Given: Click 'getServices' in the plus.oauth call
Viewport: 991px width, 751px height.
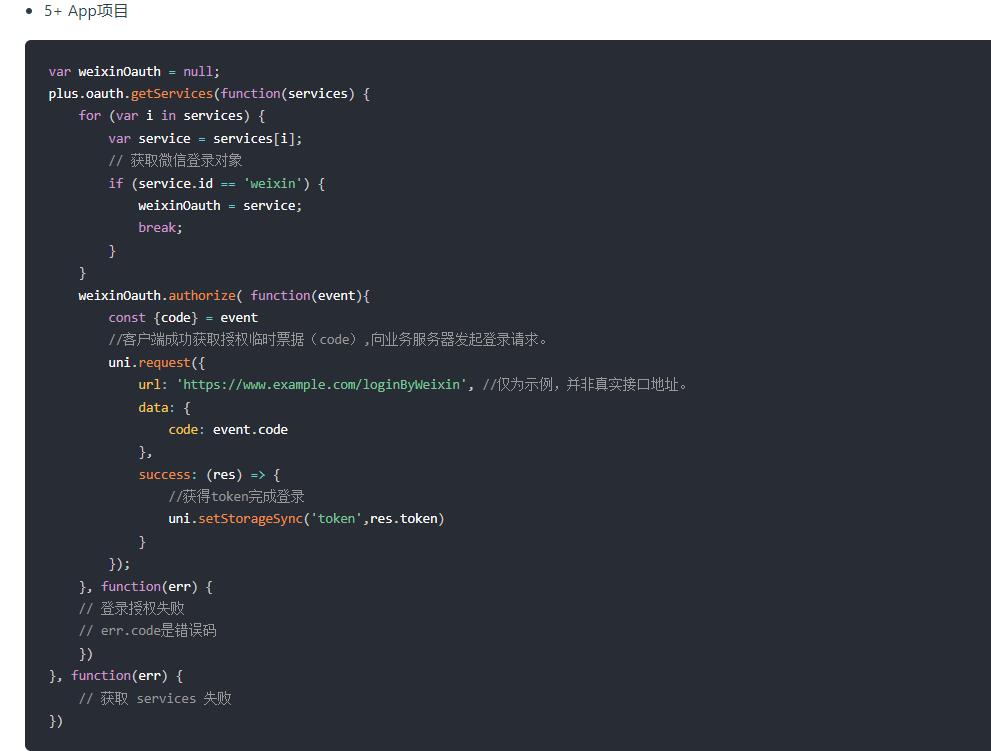Looking at the screenshot, I should (x=171, y=94).
